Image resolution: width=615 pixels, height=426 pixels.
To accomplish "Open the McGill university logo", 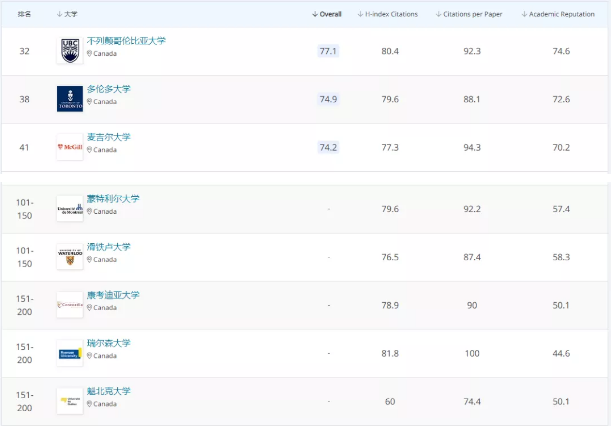I will [x=70, y=147].
